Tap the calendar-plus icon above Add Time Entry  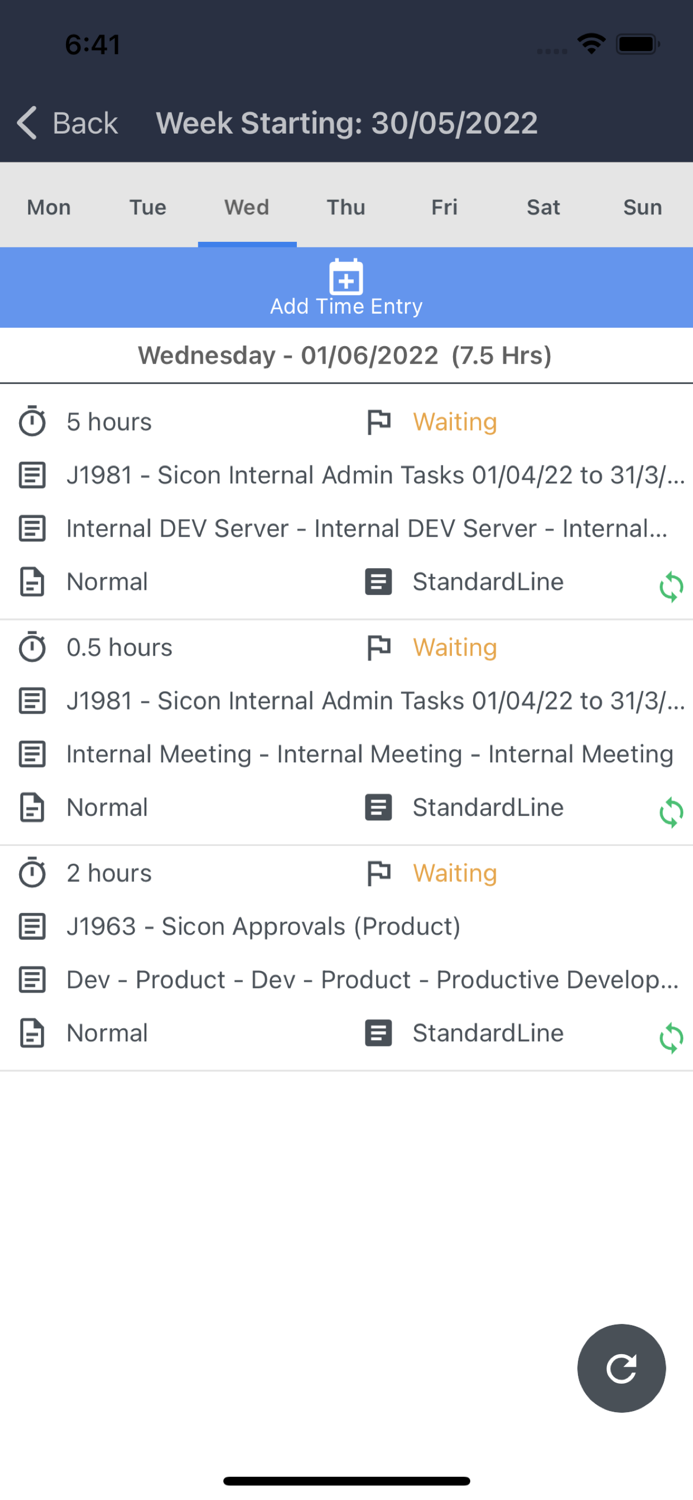(x=346, y=278)
